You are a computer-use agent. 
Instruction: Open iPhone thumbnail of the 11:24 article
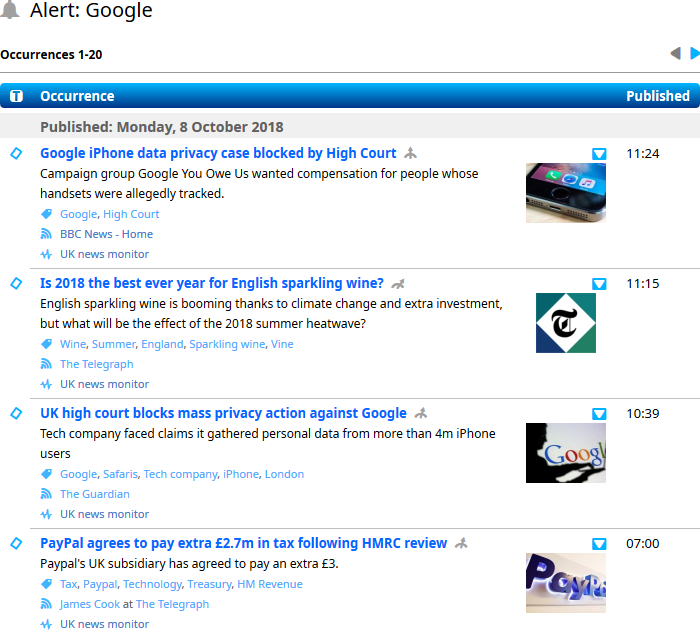point(566,193)
